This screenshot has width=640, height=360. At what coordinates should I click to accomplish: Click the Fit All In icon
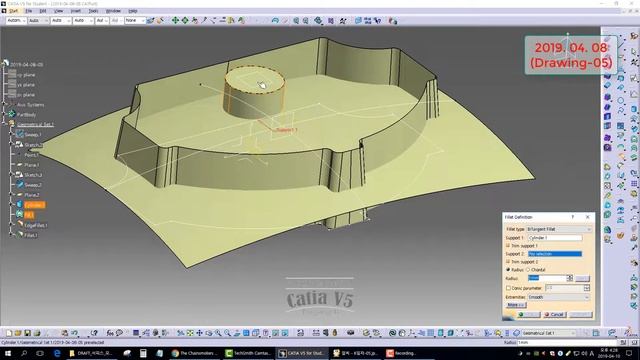coord(190,333)
